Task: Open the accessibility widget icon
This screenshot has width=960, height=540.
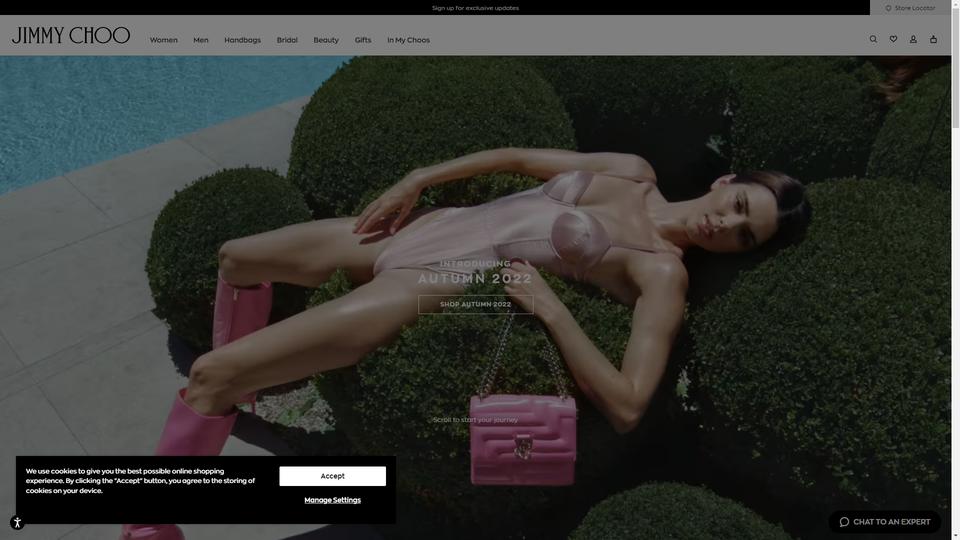Action: (x=17, y=522)
